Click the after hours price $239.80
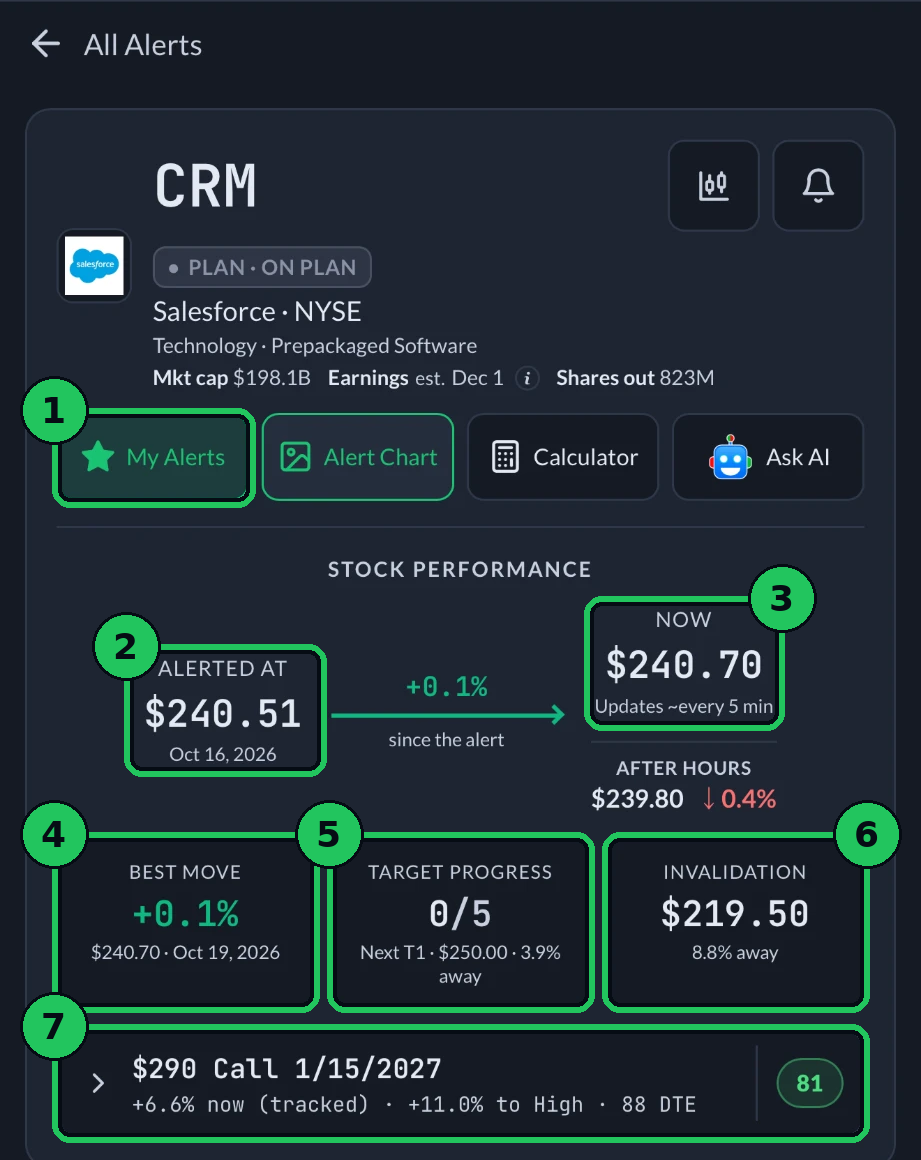Image resolution: width=921 pixels, height=1160 pixels. point(637,799)
